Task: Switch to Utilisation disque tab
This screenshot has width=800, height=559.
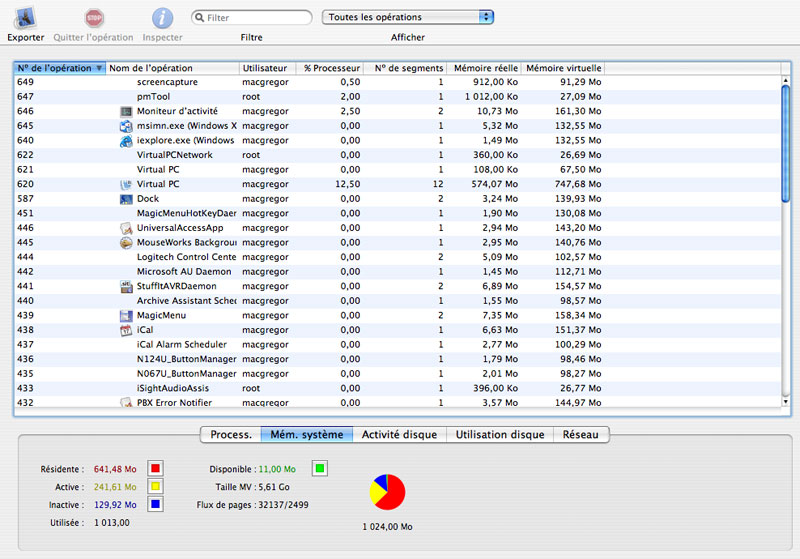Action: tap(500, 435)
